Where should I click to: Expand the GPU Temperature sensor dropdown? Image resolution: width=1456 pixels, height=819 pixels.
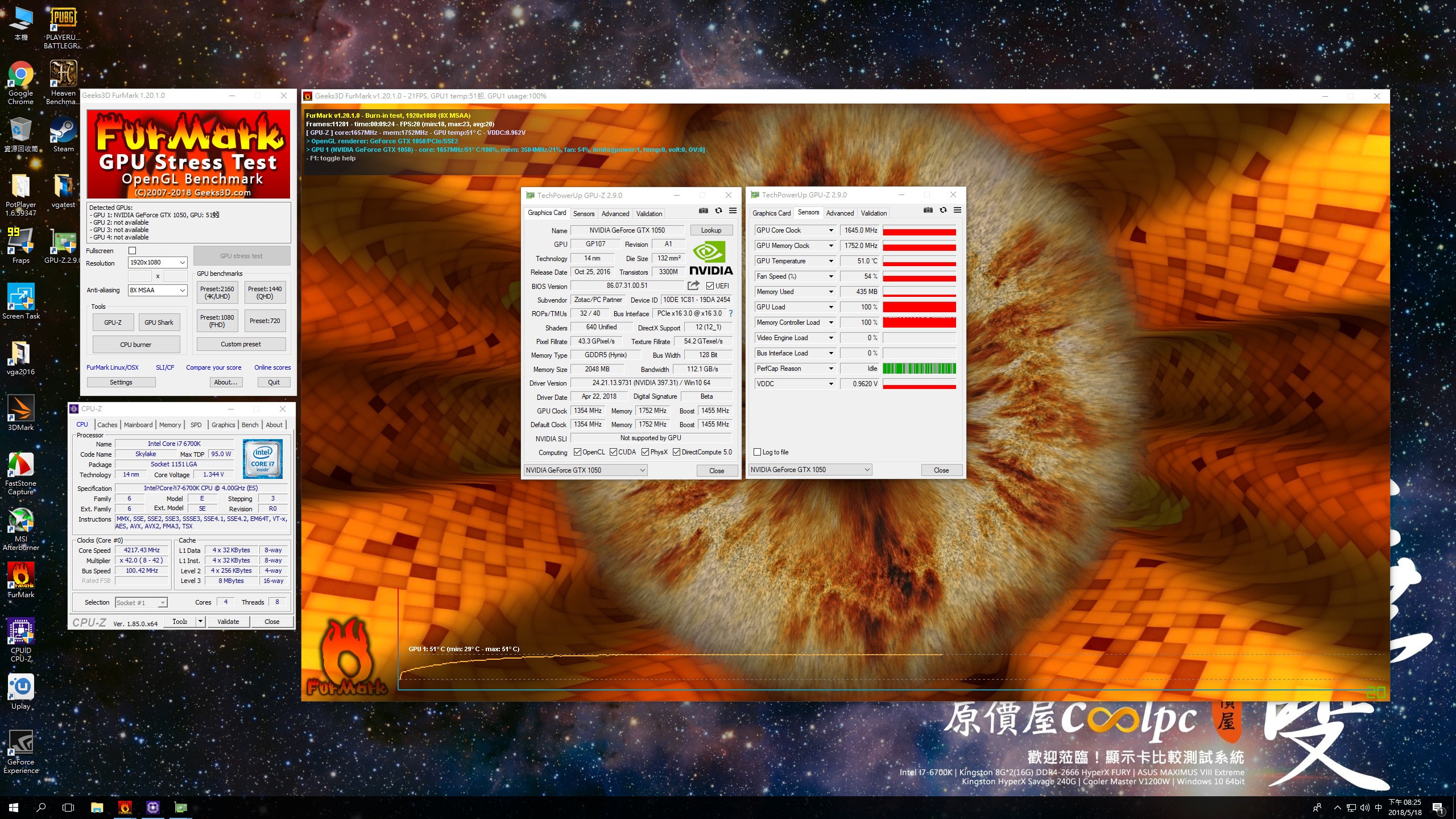point(830,261)
